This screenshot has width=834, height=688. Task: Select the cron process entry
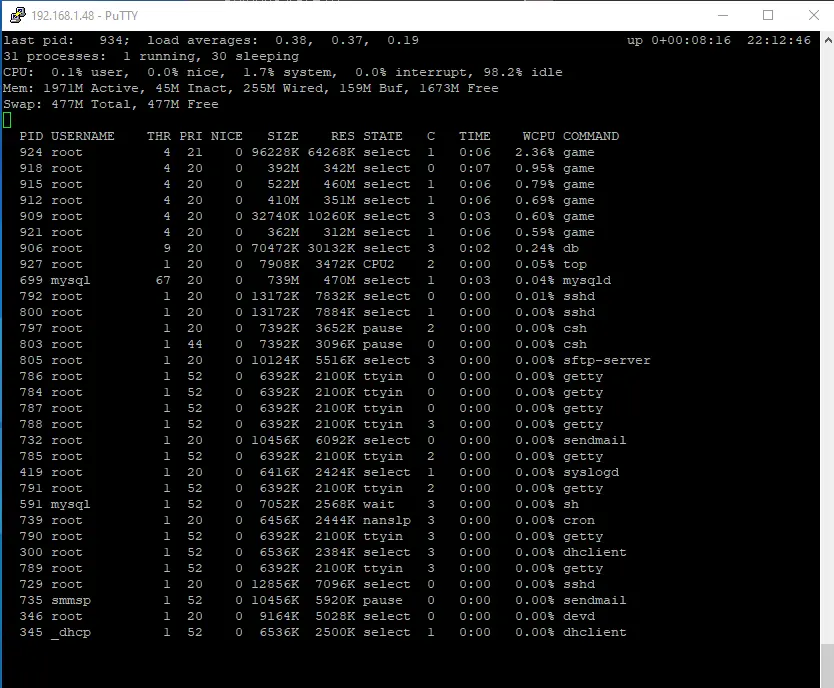[x=300, y=520]
